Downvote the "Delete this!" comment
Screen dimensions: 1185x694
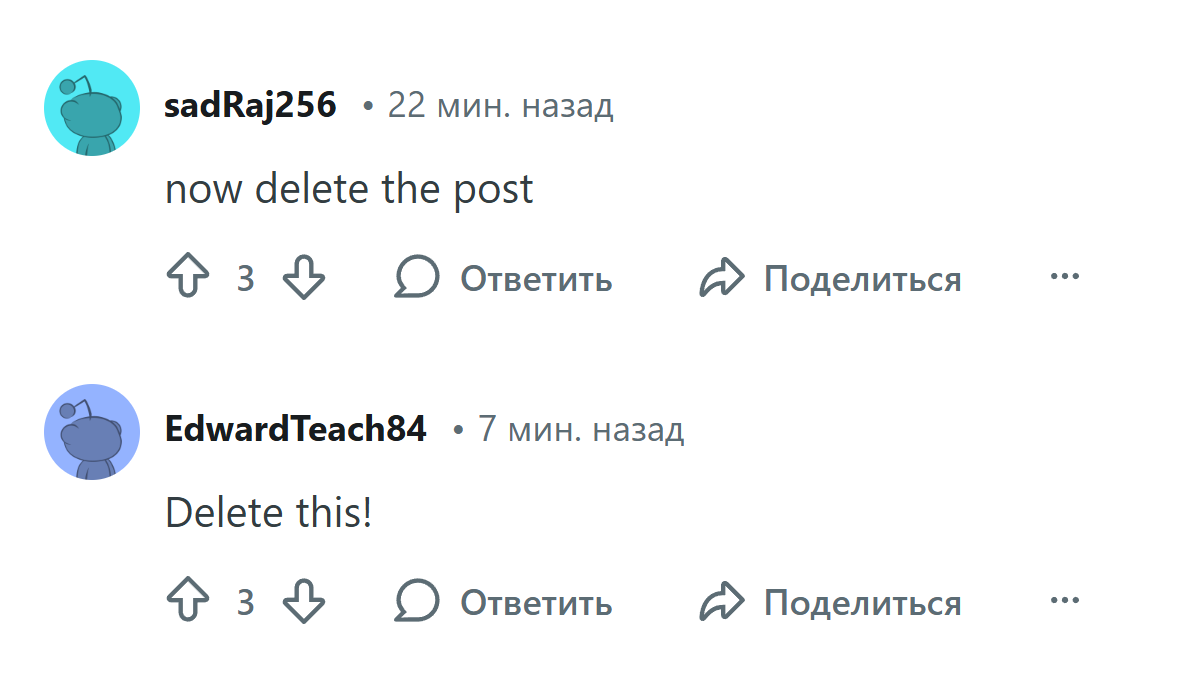[304, 602]
